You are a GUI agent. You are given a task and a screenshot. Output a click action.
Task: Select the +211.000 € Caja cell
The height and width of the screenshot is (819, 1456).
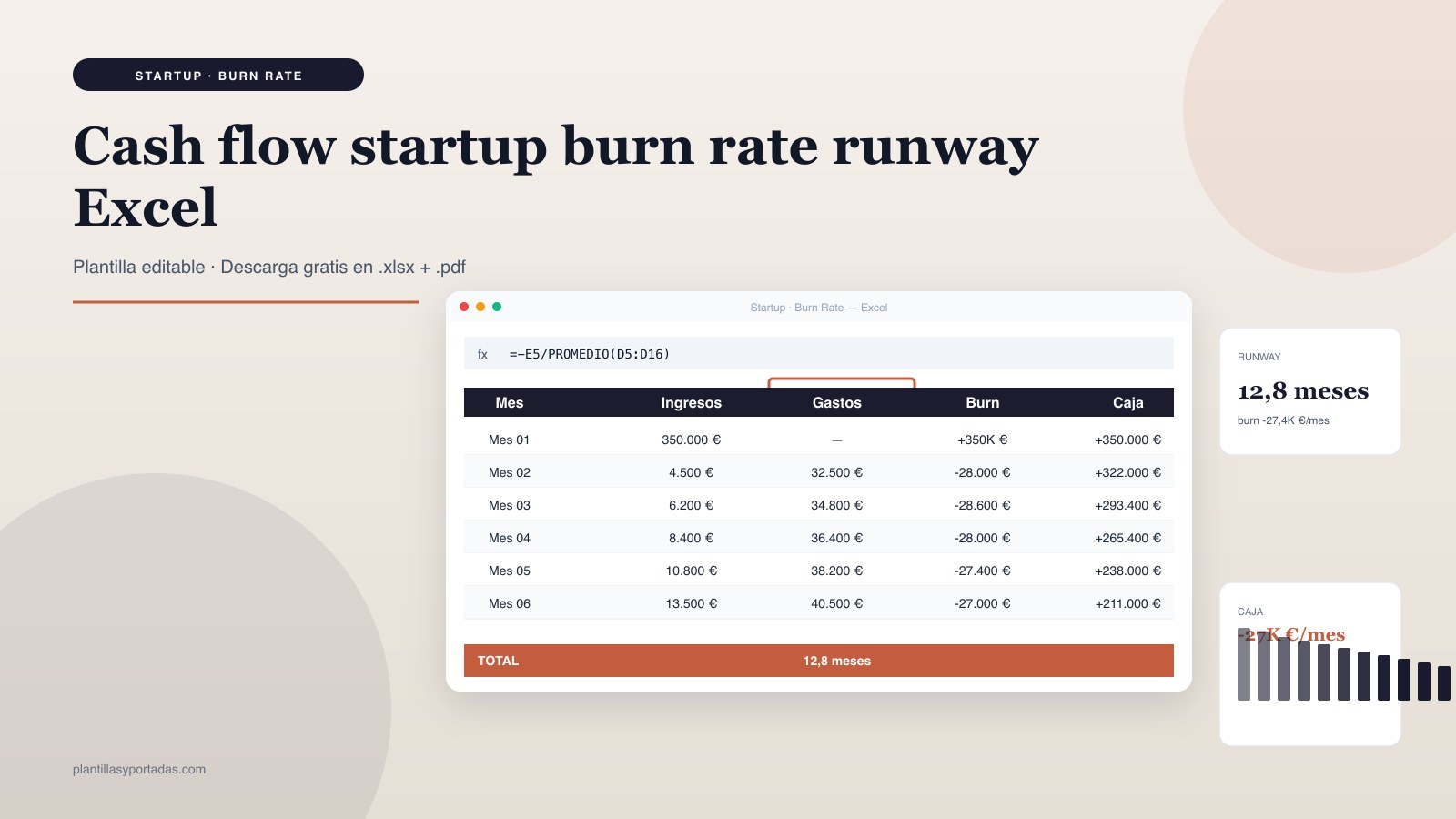(1128, 603)
